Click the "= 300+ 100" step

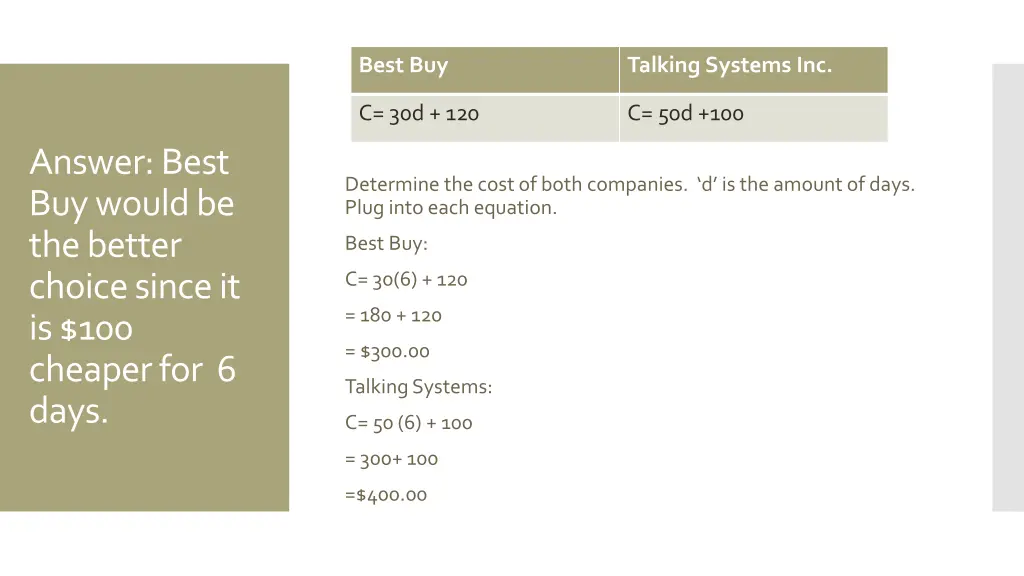391,460
